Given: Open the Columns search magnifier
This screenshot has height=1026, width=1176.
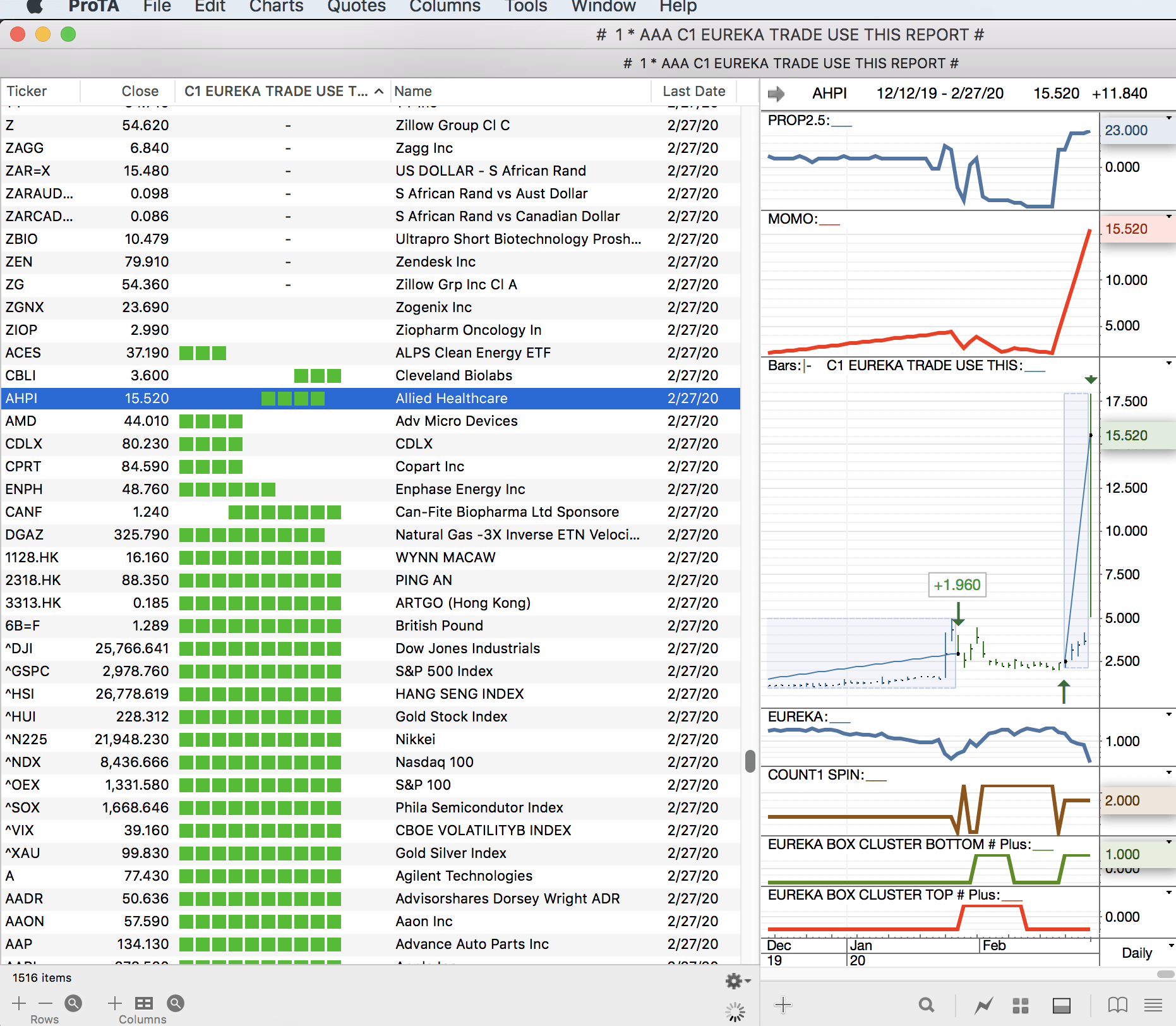Looking at the screenshot, I should click(x=176, y=1003).
